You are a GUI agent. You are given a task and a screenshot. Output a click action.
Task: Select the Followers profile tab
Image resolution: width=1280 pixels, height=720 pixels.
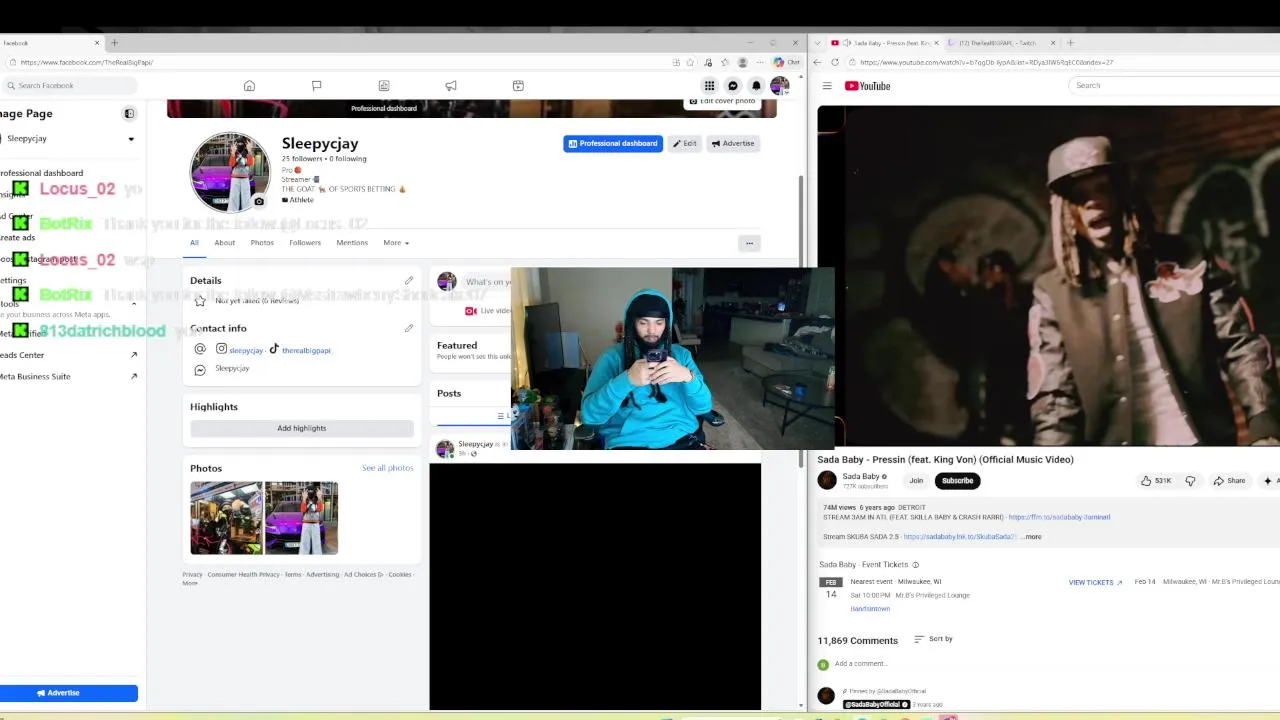tap(305, 243)
